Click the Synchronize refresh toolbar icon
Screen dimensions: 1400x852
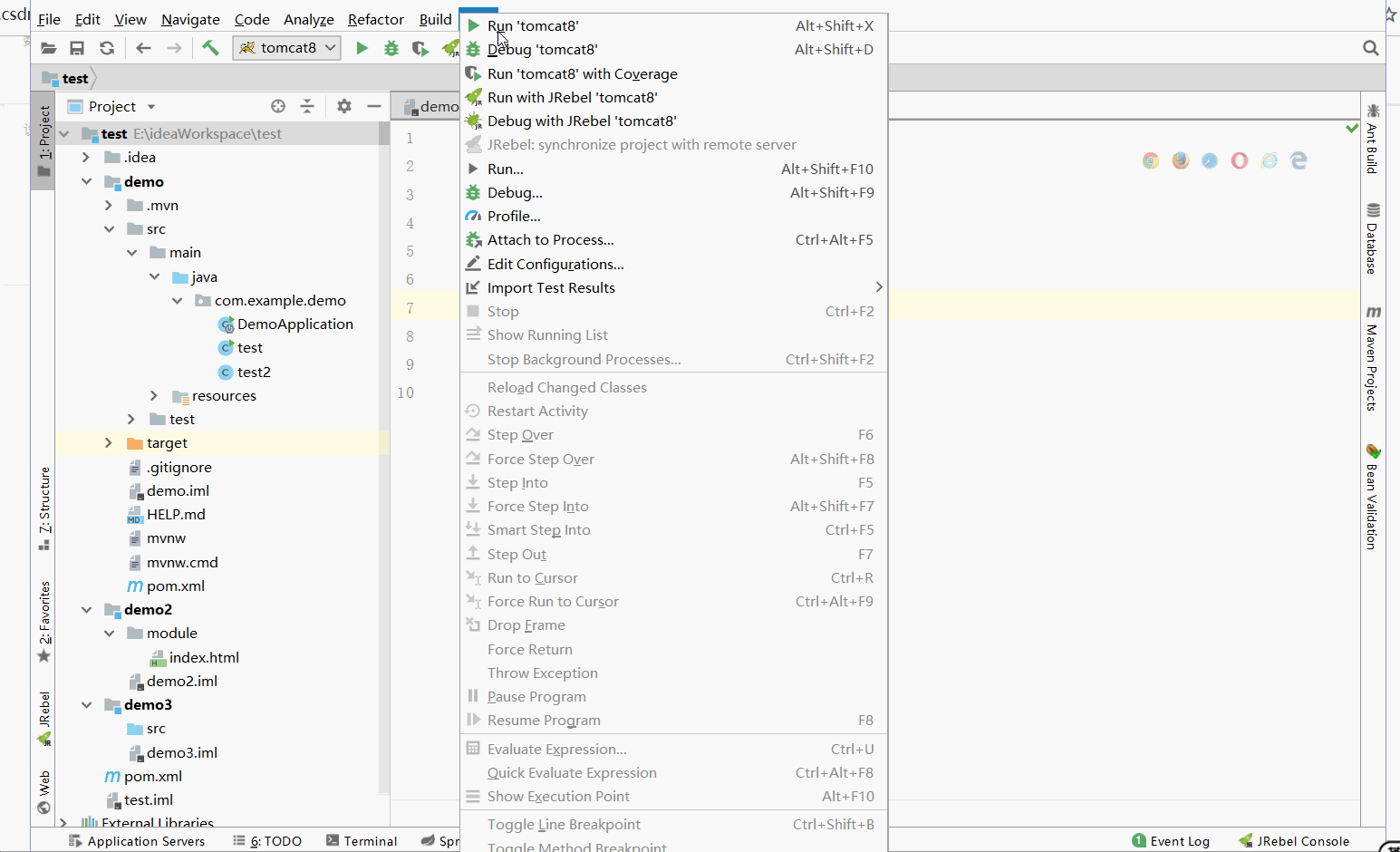coord(107,48)
